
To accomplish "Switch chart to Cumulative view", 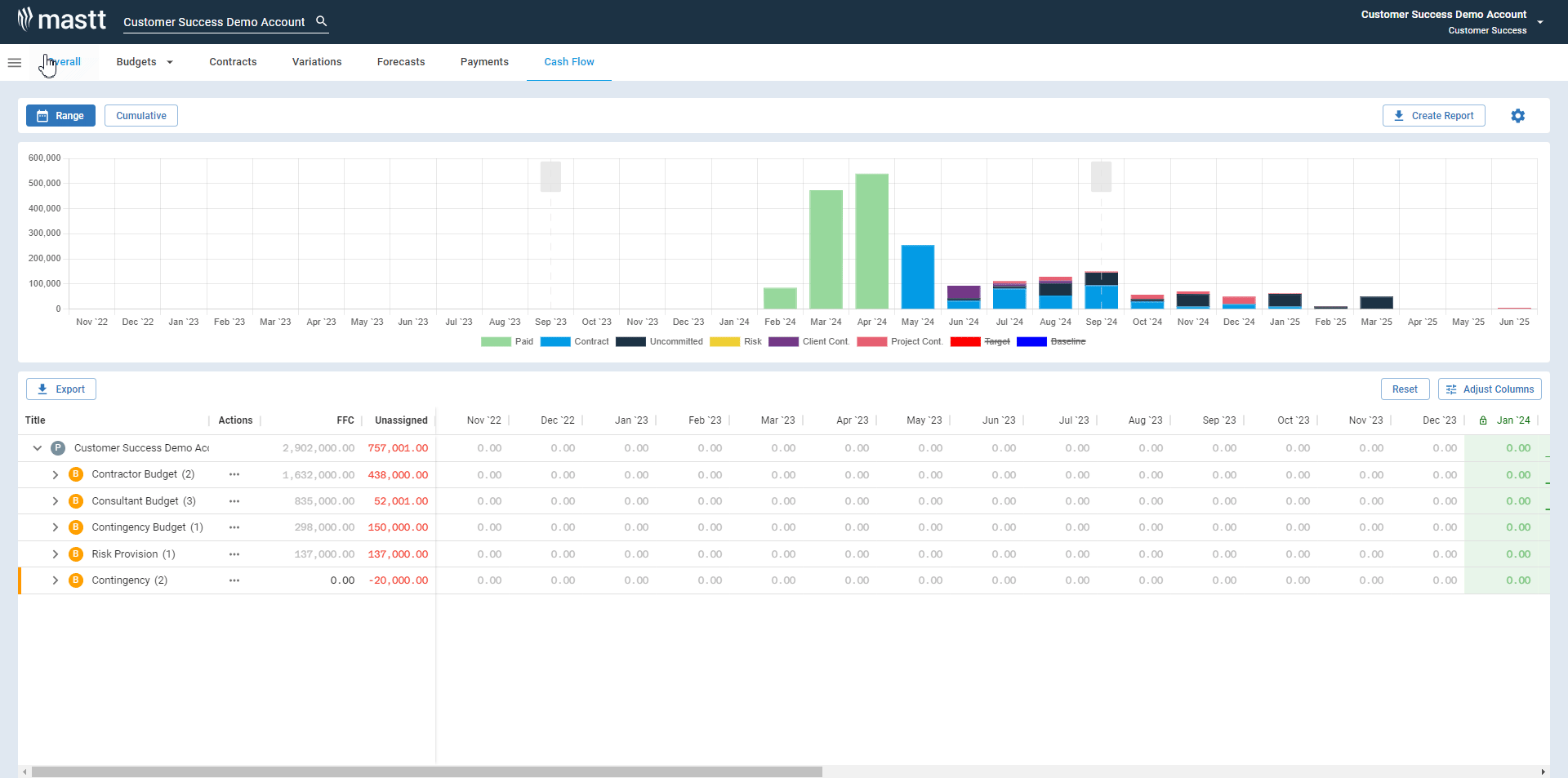I will [141, 116].
